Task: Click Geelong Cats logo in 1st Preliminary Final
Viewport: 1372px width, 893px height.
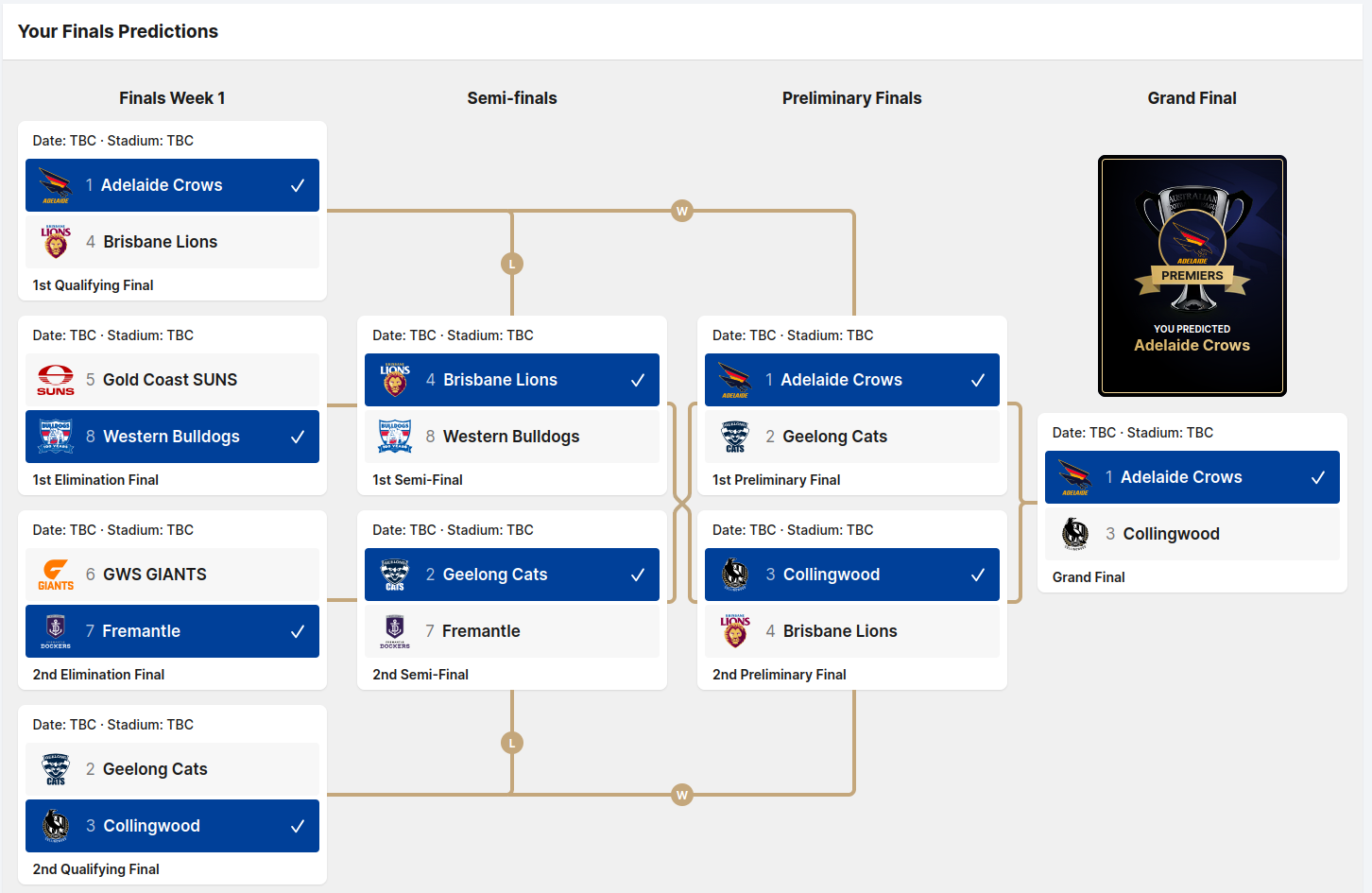Action: click(735, 437)
